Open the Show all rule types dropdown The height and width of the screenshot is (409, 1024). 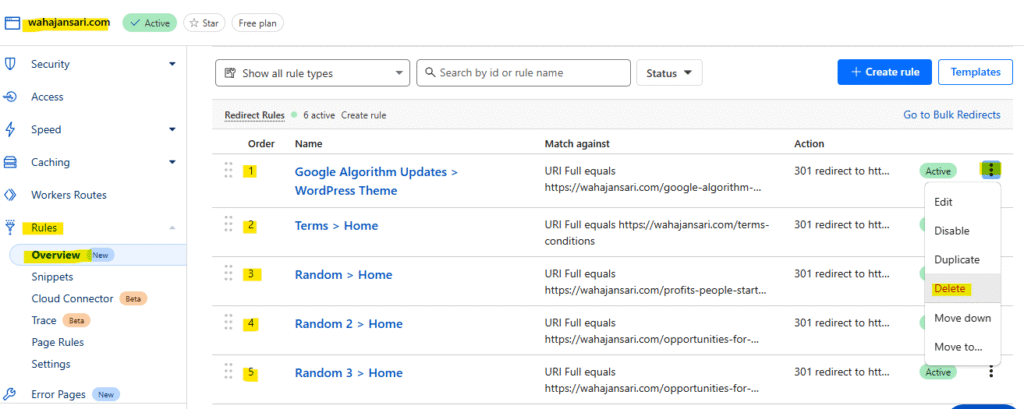[x=312, y=73]
